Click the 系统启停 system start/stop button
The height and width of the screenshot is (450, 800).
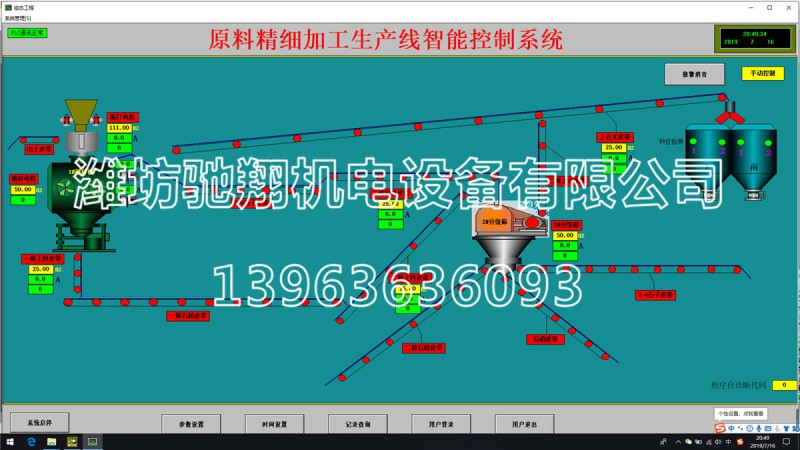coord(40,422)
